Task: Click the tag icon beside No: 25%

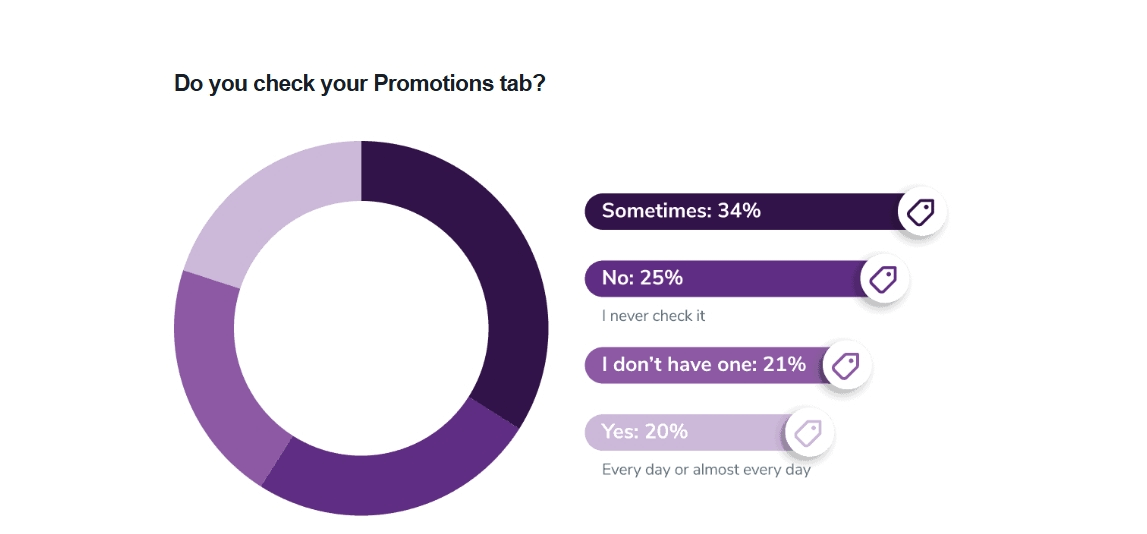Action: point(884,279)
